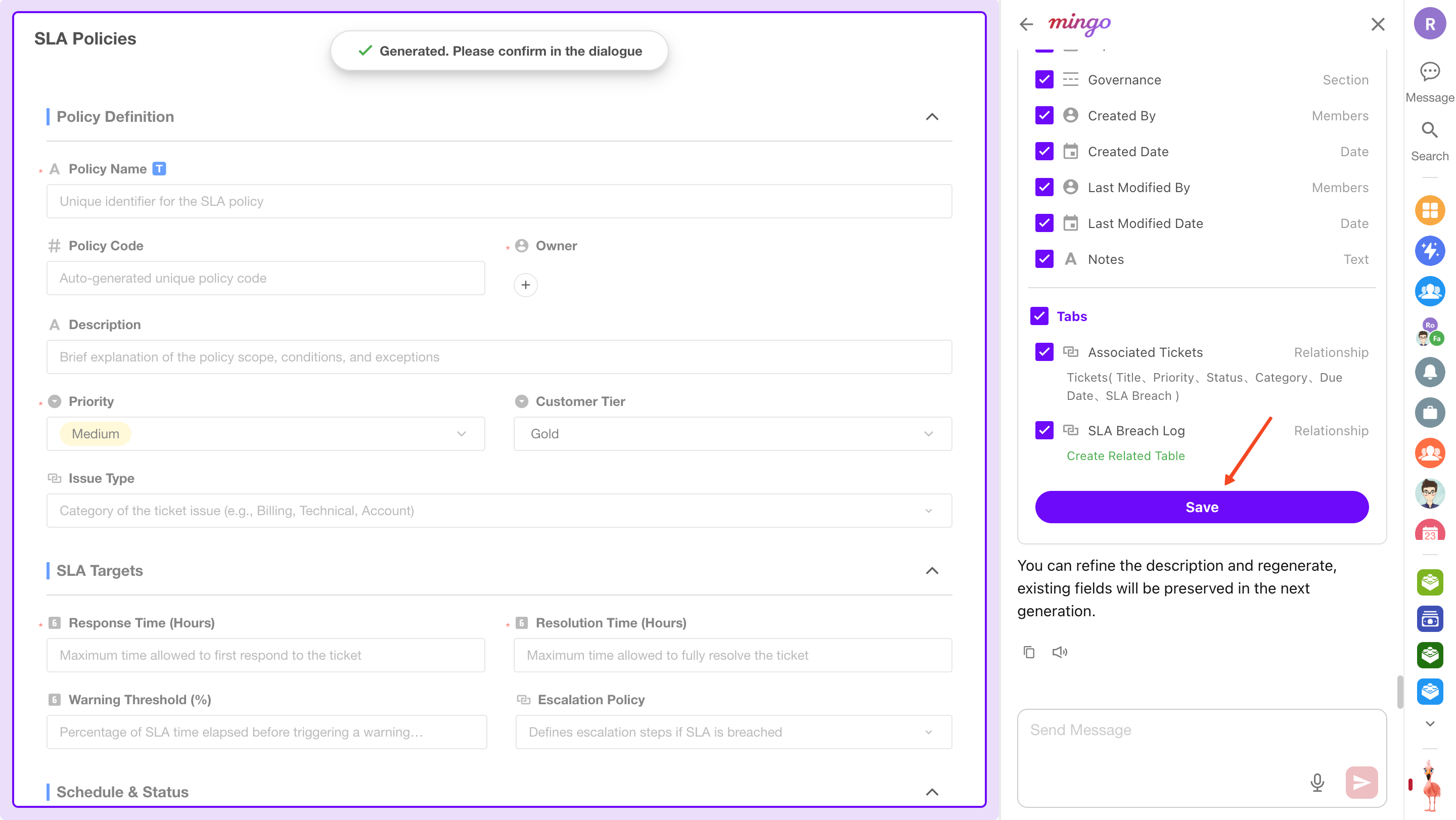Uncheck the Notes field checkbox
This screenshot has width=1456, height=820.
[1044, 259]
